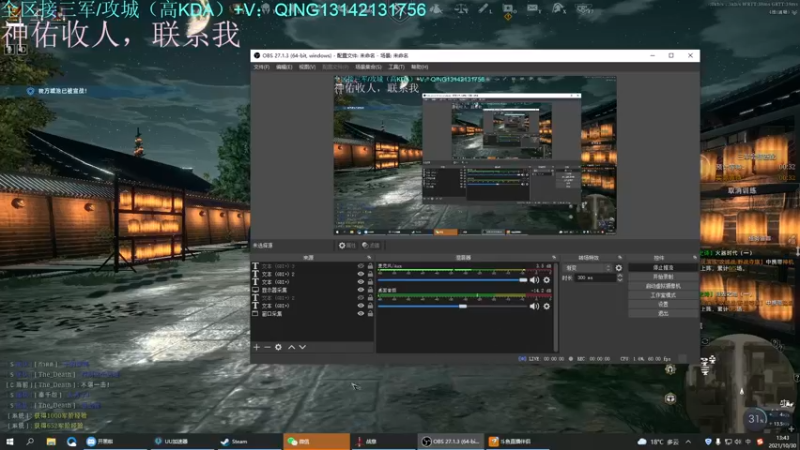The width and height of the screenshot is (800, 450).
Task: Click the volume speaker icon in system tray
Action: (738, 441)
